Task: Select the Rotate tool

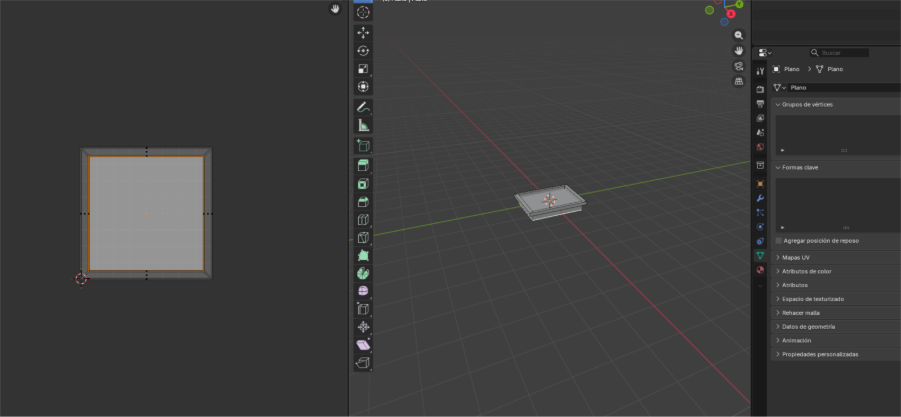Action: pos(363,51)
